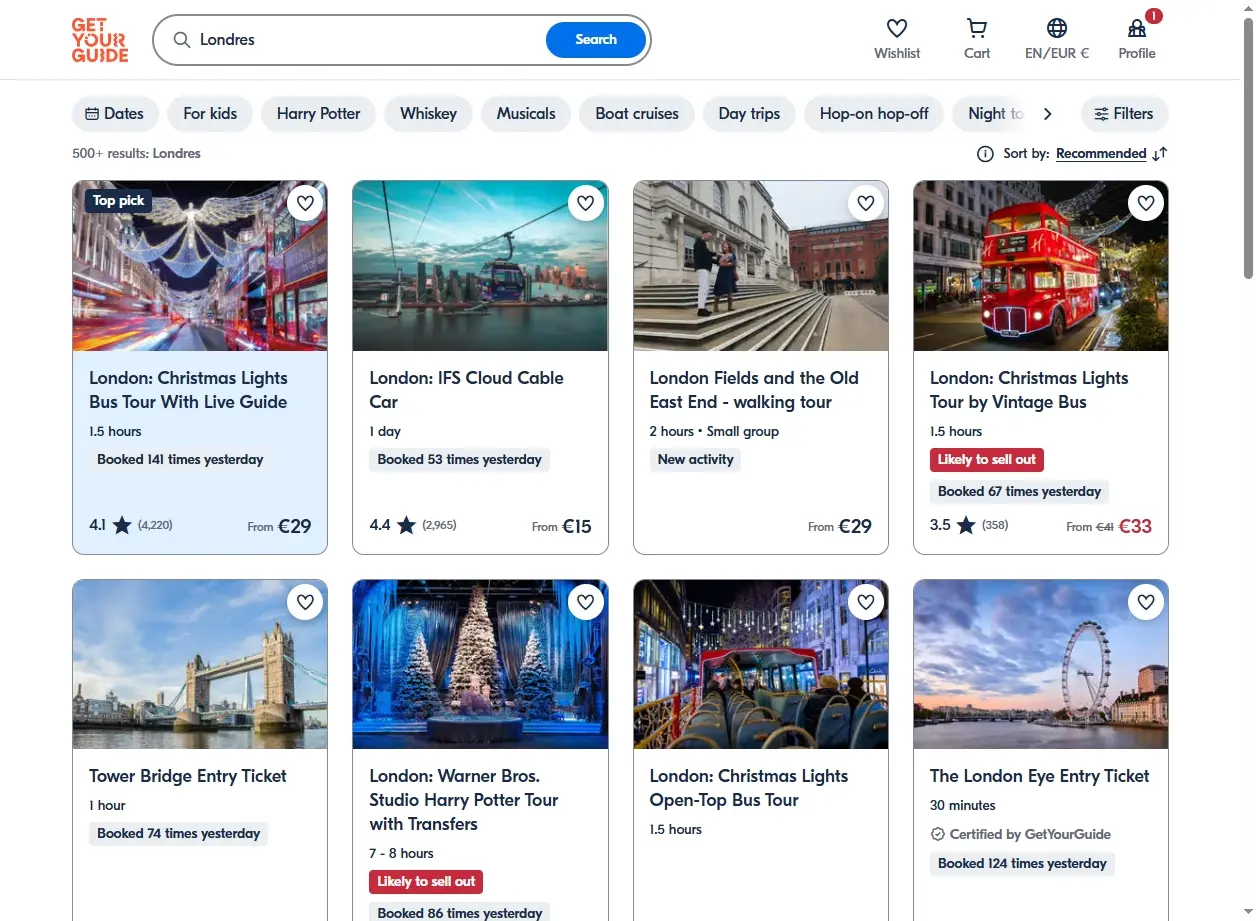Click the 4.4 star rating with 2,965 reviews
The width and height of the screenshot is (1256, 921).
[413, 524]
